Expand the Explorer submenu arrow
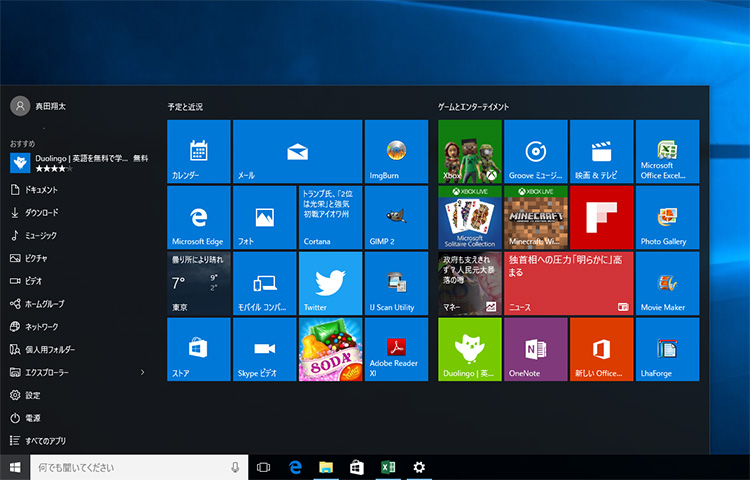This screenshot has height=480, width=750. [x=142, y=372]
